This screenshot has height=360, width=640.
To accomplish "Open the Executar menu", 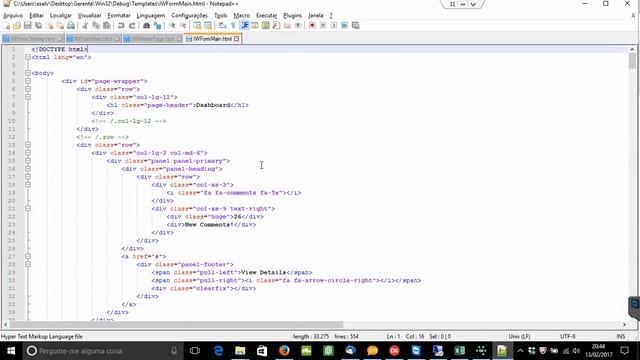I will pyautogui.click(x=267, y=16).
